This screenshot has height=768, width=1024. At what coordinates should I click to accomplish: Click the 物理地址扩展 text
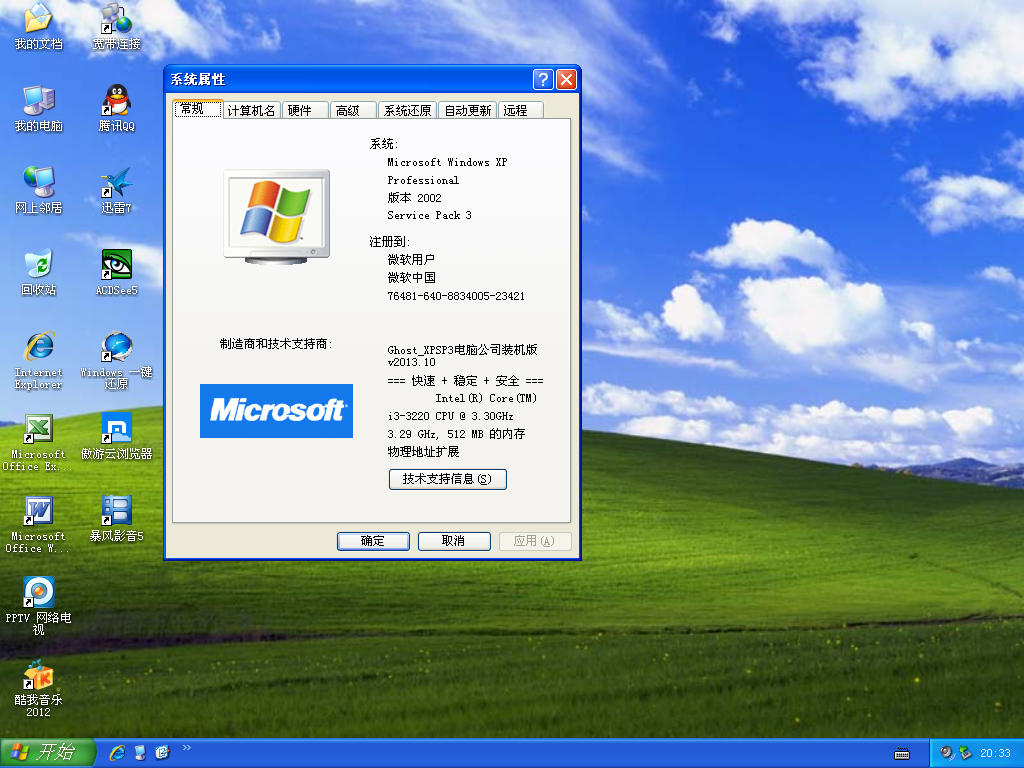pos(423,451)
